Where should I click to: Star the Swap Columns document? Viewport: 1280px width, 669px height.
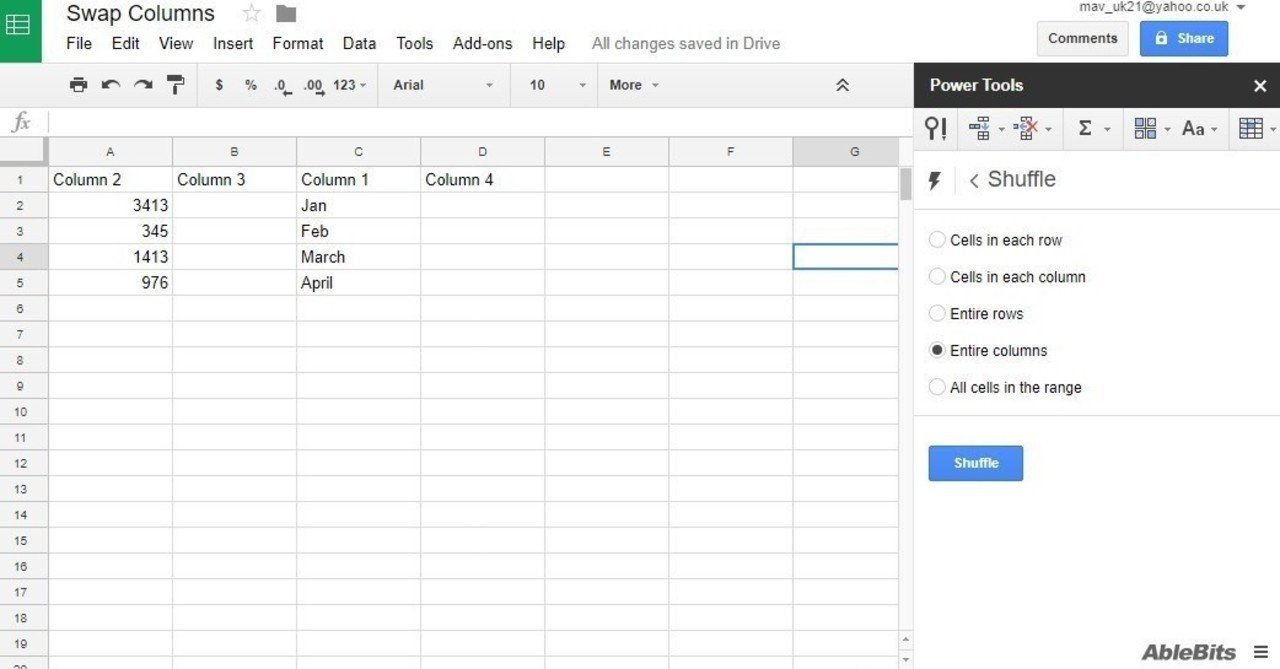click(x=252, y=13)
